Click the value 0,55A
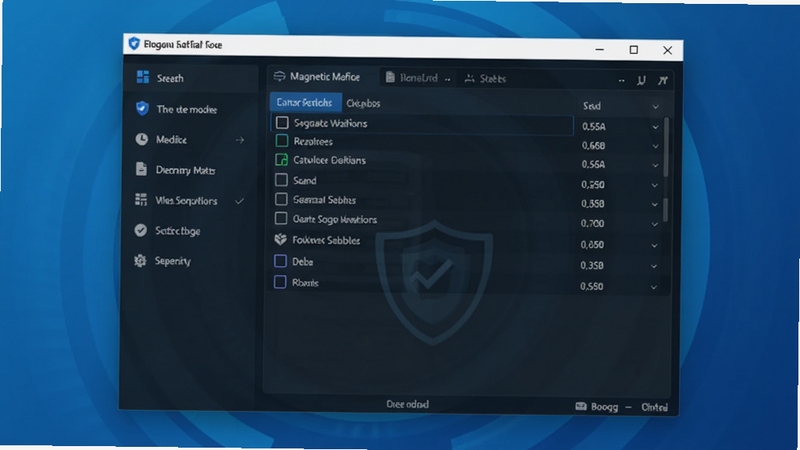 593,127
